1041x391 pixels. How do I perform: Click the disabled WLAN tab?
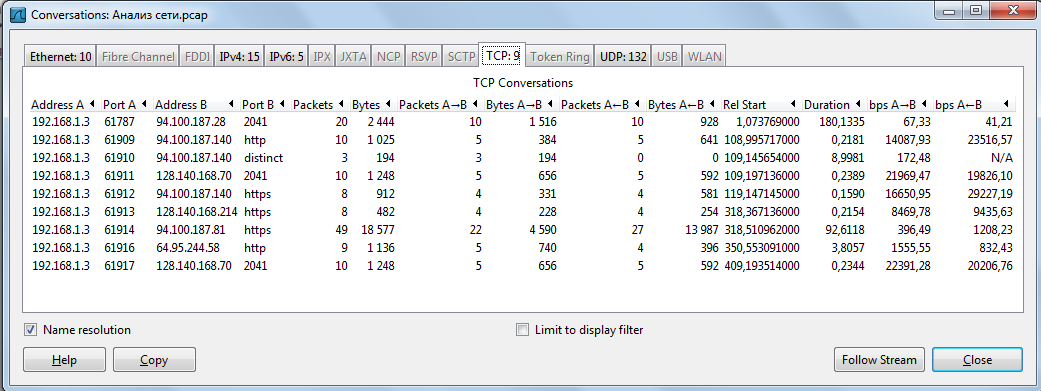click(x=704, y=57)
